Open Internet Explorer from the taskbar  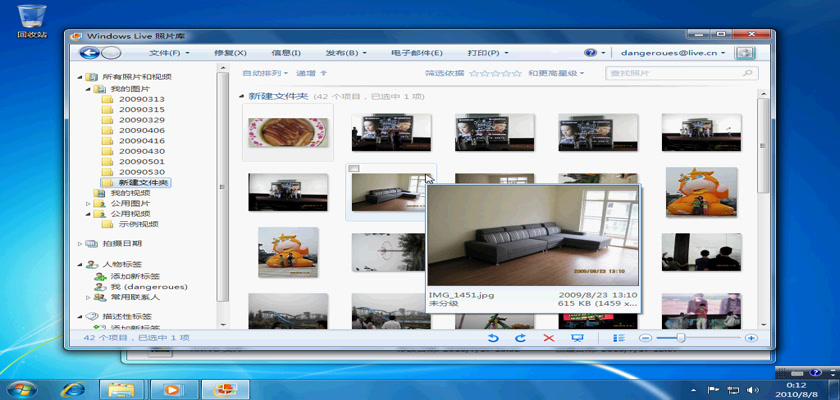tap(73, 388)
